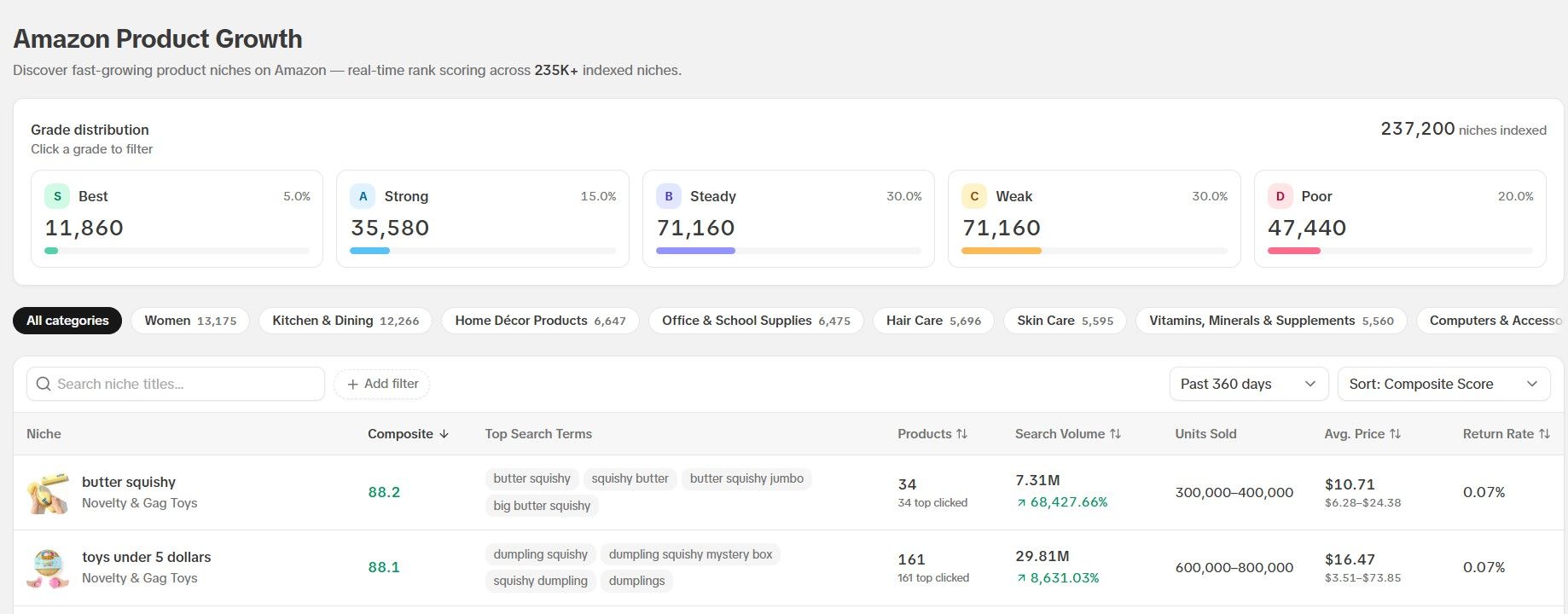Filter niches by the Weak grade card

(x=1095, y=218)
